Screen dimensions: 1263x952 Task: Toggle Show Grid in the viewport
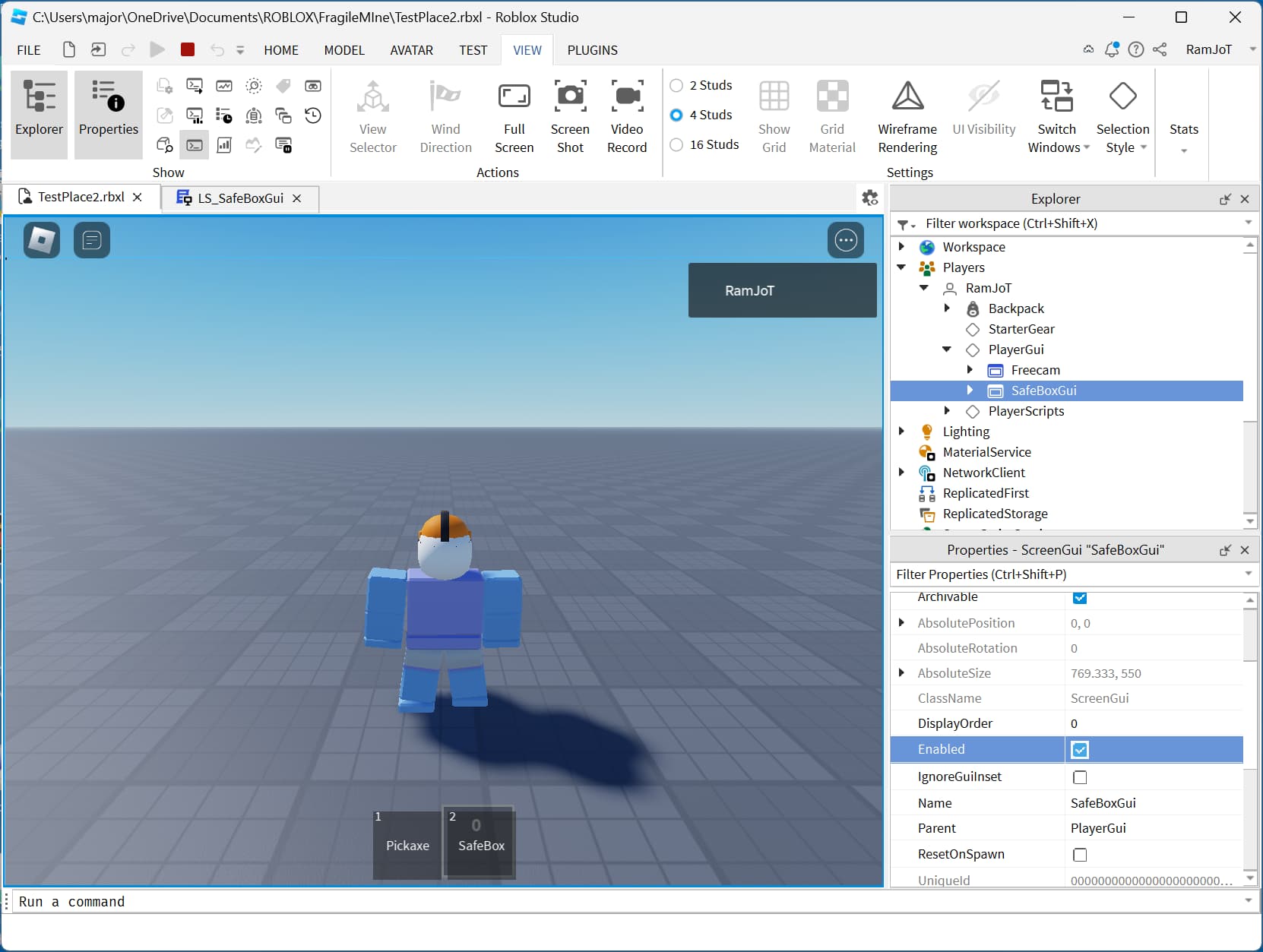coord(774,114)
